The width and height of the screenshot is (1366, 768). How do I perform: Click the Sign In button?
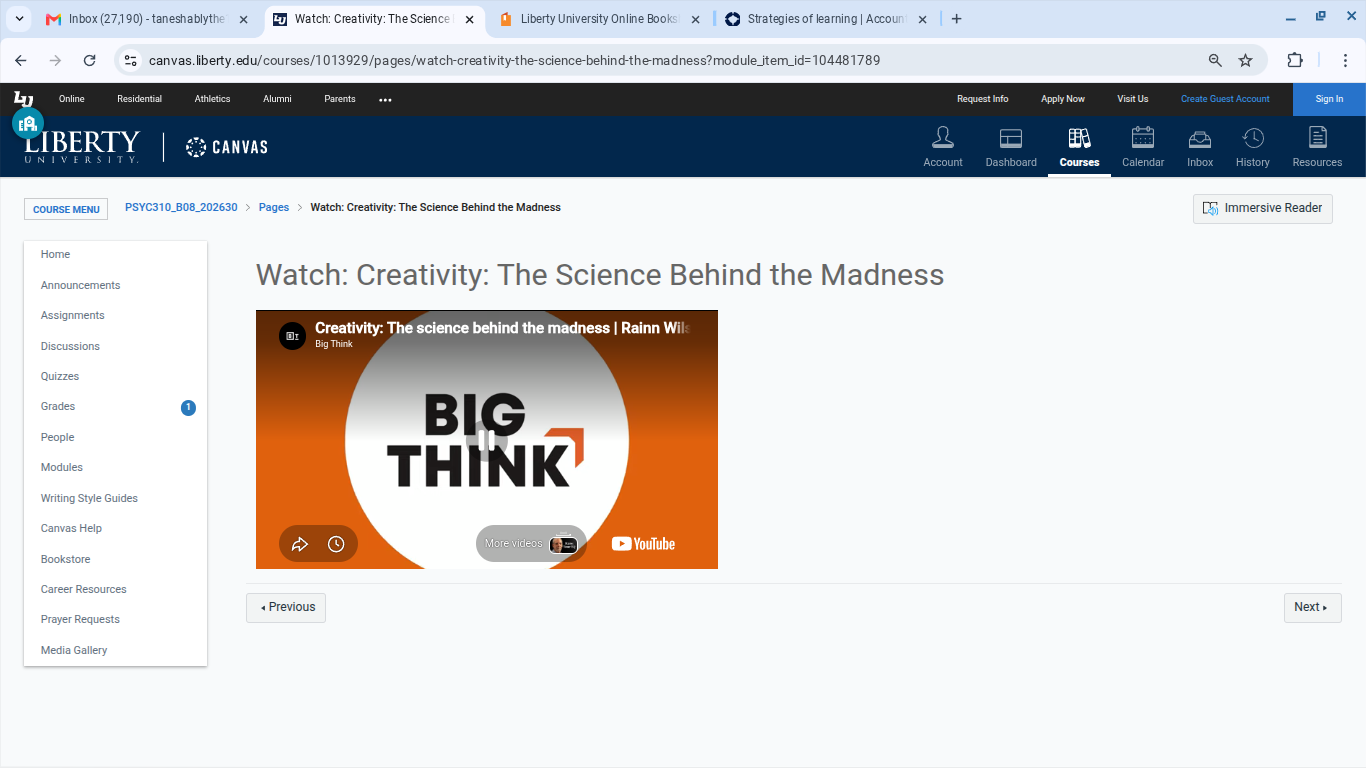click(1329, 99)
